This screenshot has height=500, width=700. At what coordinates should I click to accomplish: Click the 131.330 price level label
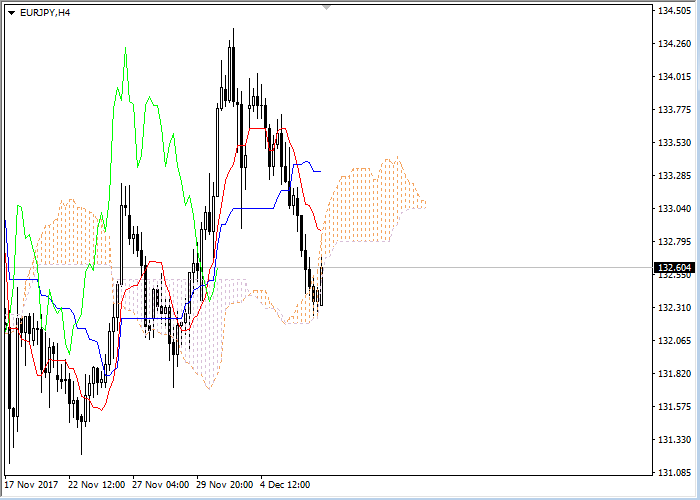675,440
